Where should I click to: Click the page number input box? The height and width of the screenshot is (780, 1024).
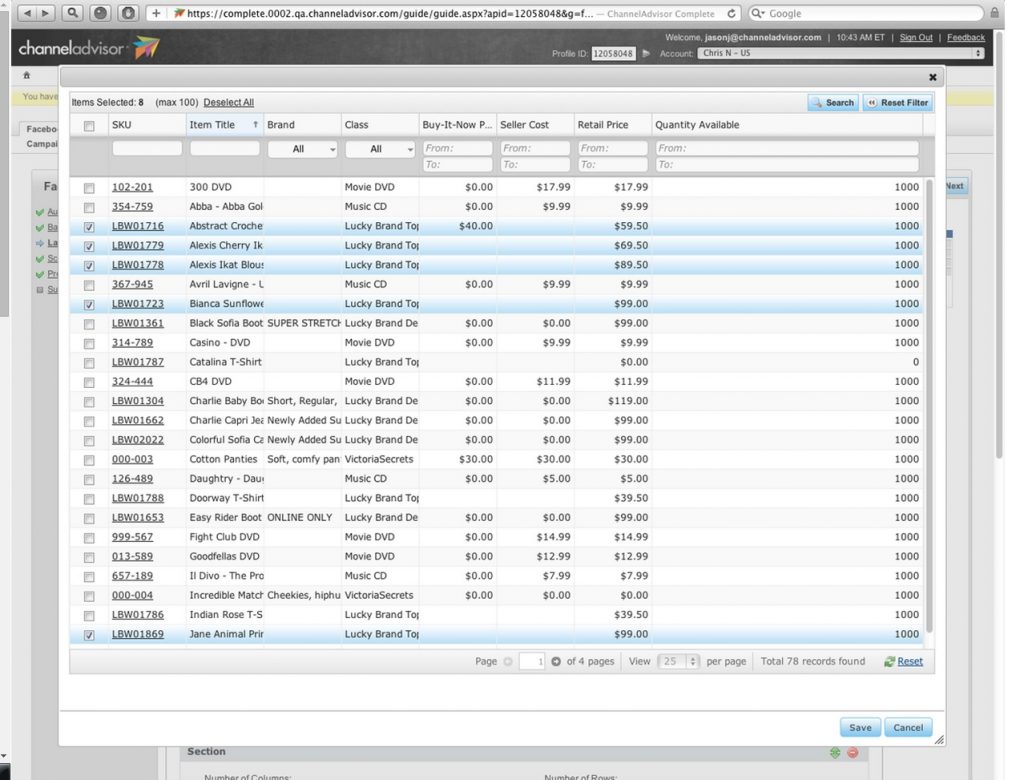click(x=532, y=661)
